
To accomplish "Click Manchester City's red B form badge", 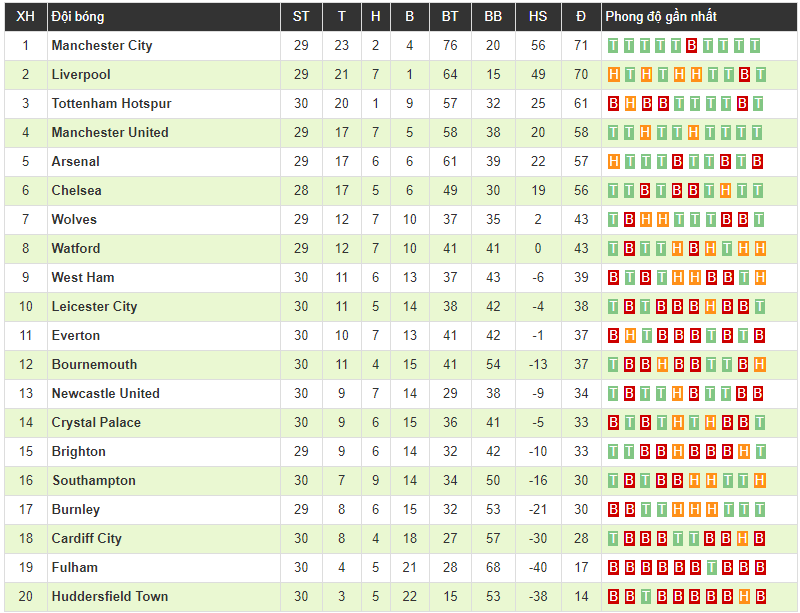I will pos(692,46).
